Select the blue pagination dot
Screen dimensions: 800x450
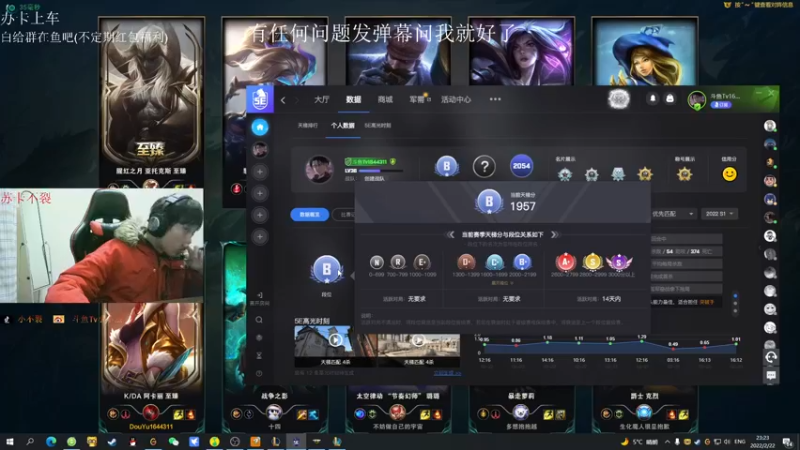click(x=735, y=296)
